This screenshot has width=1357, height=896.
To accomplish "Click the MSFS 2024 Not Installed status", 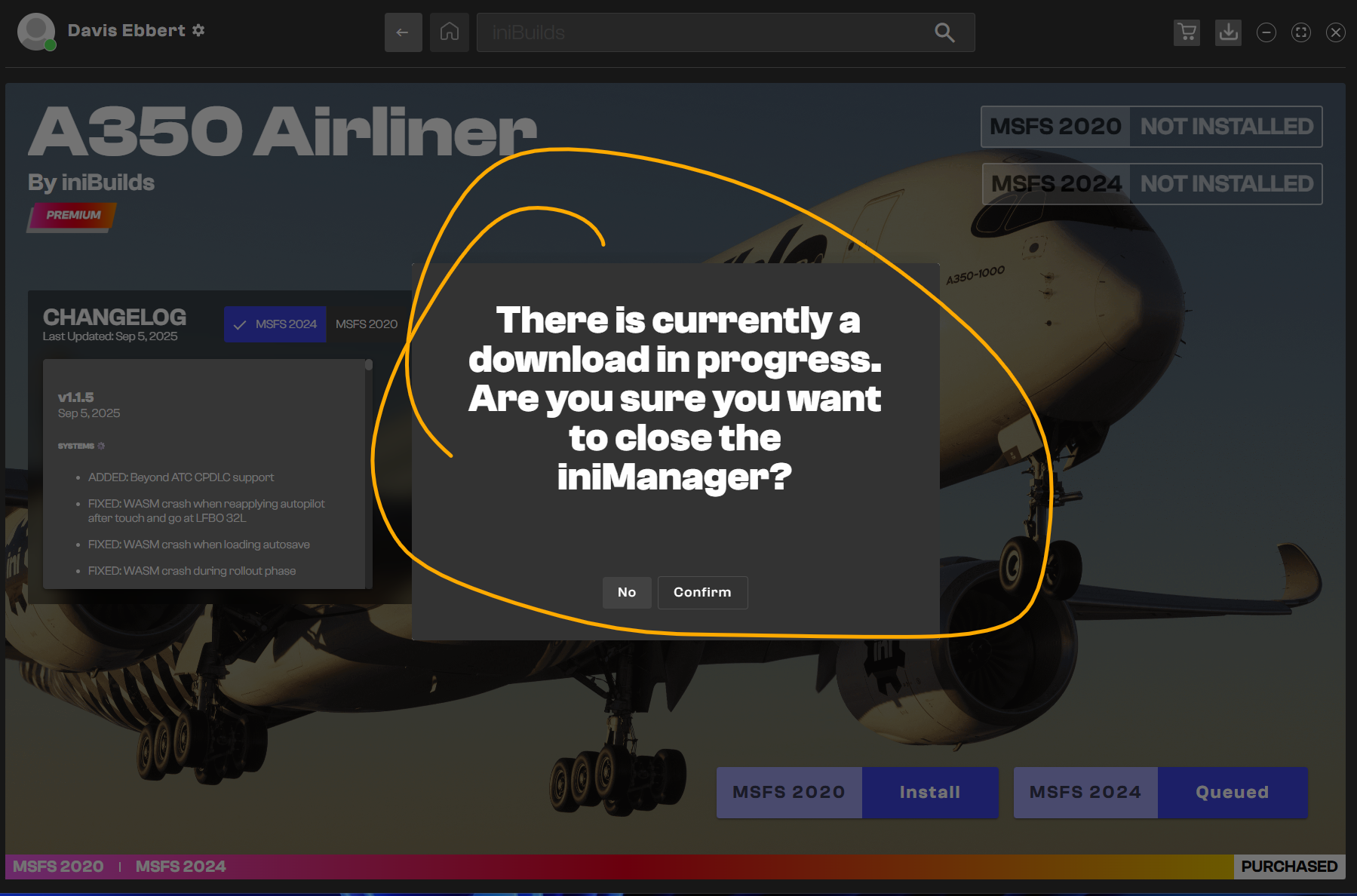I will (1152, 184).
